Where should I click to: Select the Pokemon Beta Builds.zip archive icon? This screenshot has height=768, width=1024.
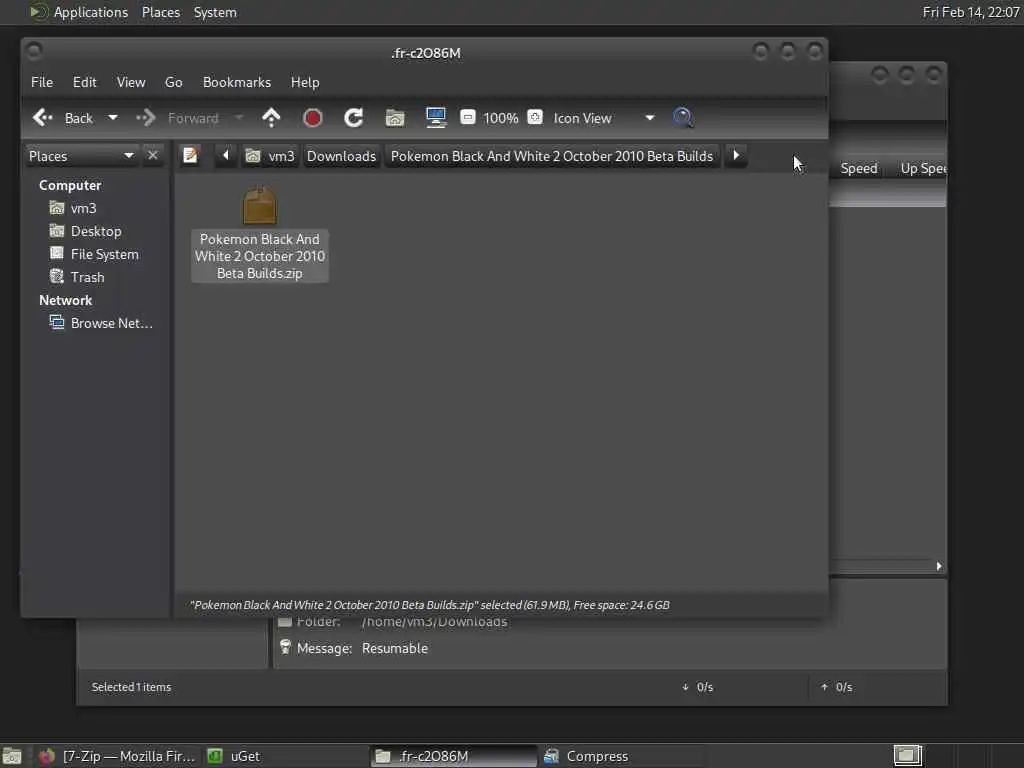(x=260, y=206)
